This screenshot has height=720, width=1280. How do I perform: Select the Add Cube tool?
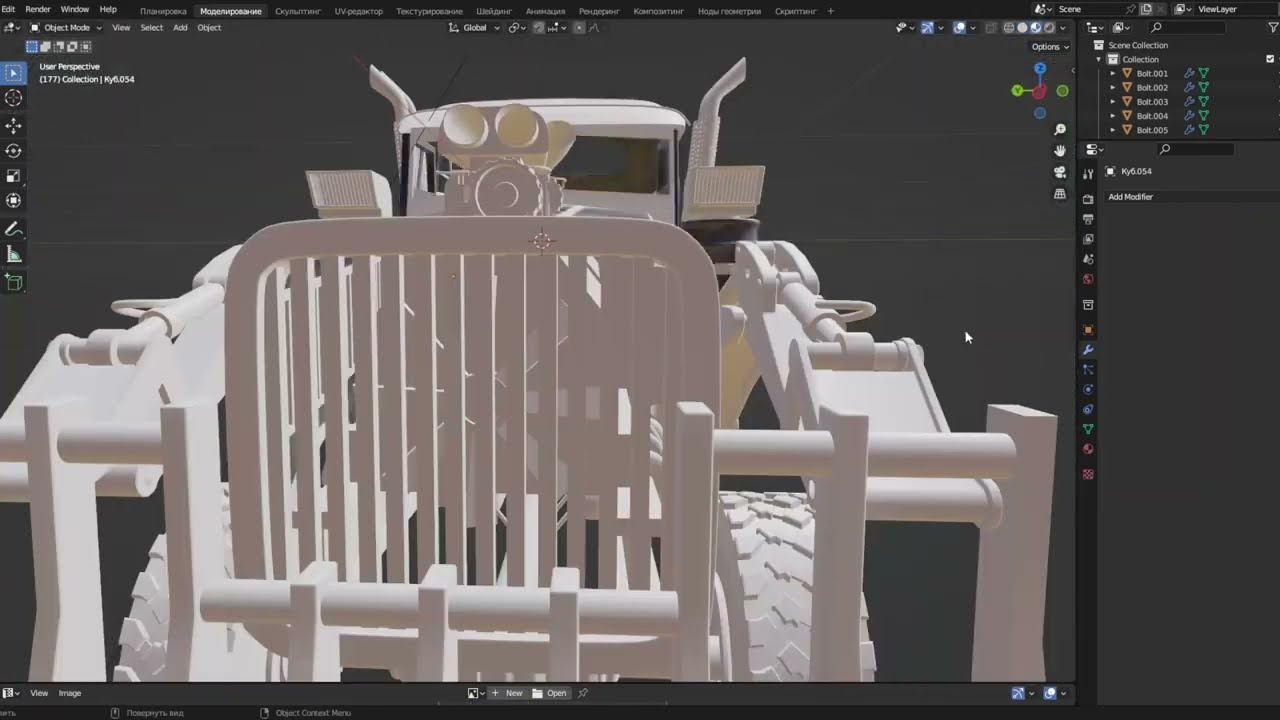[13, 282]
